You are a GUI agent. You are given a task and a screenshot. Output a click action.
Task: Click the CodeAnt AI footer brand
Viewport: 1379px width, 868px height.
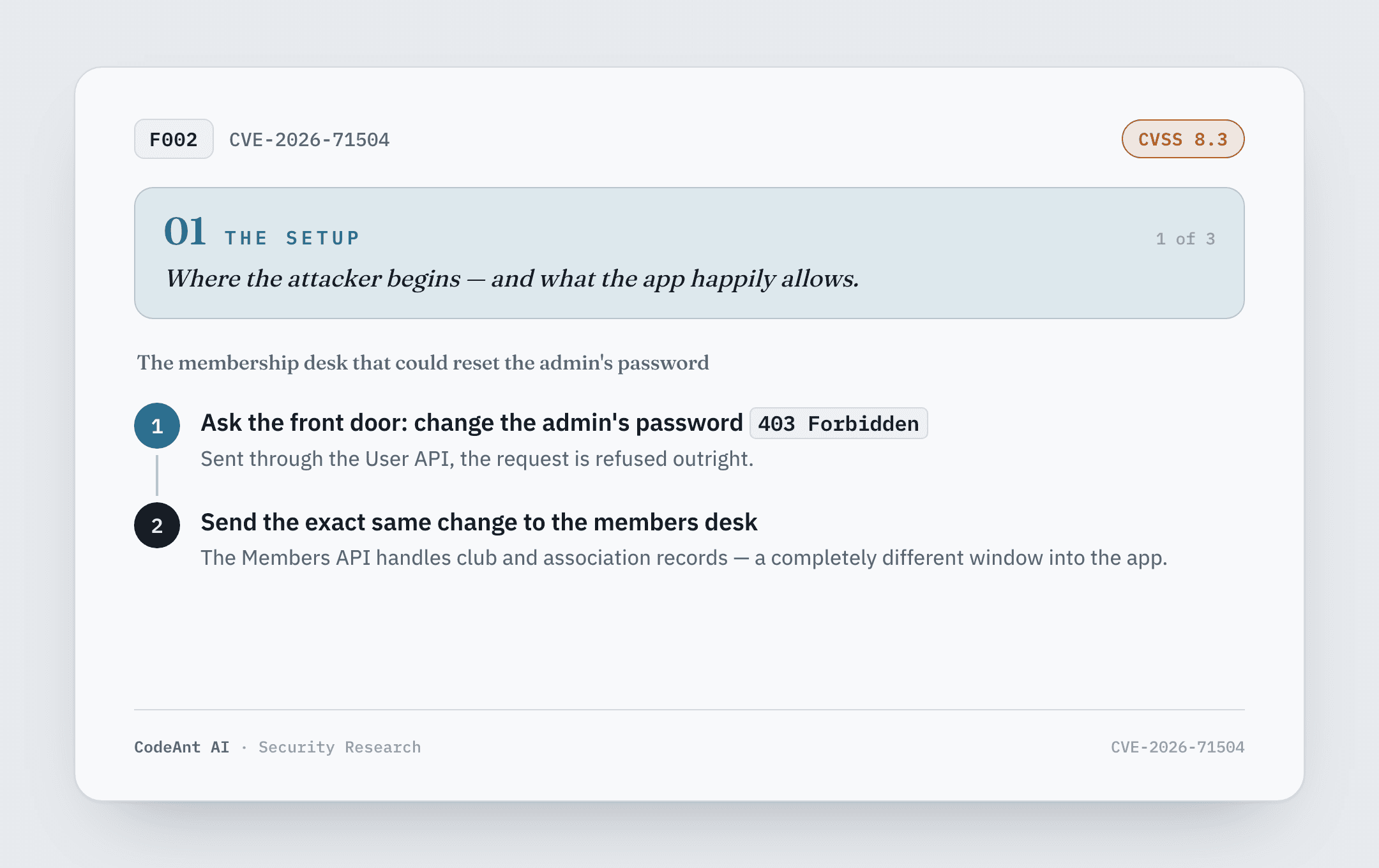coord(182,747)
